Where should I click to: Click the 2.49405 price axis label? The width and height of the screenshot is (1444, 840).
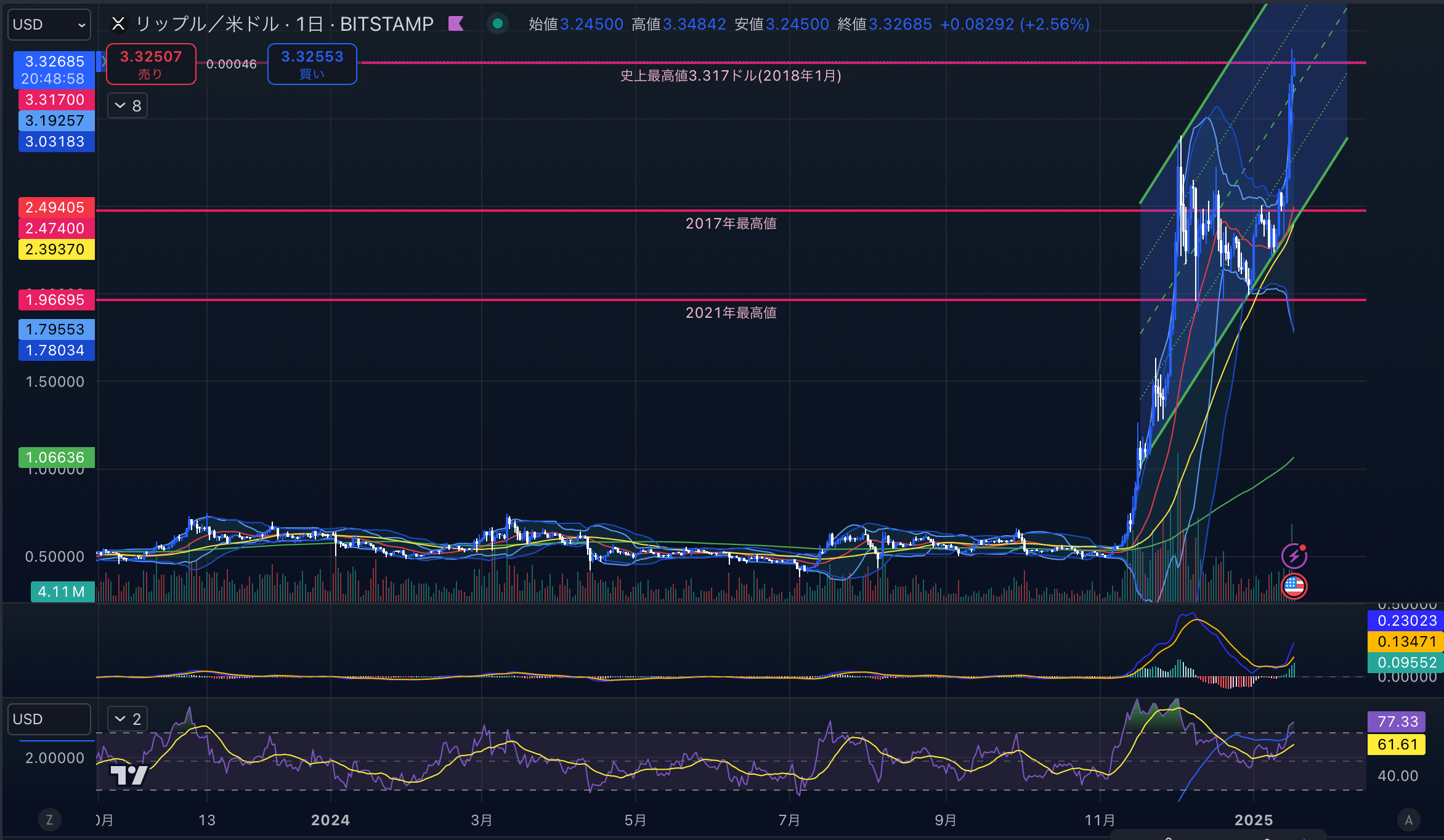(x=57, y=208)
